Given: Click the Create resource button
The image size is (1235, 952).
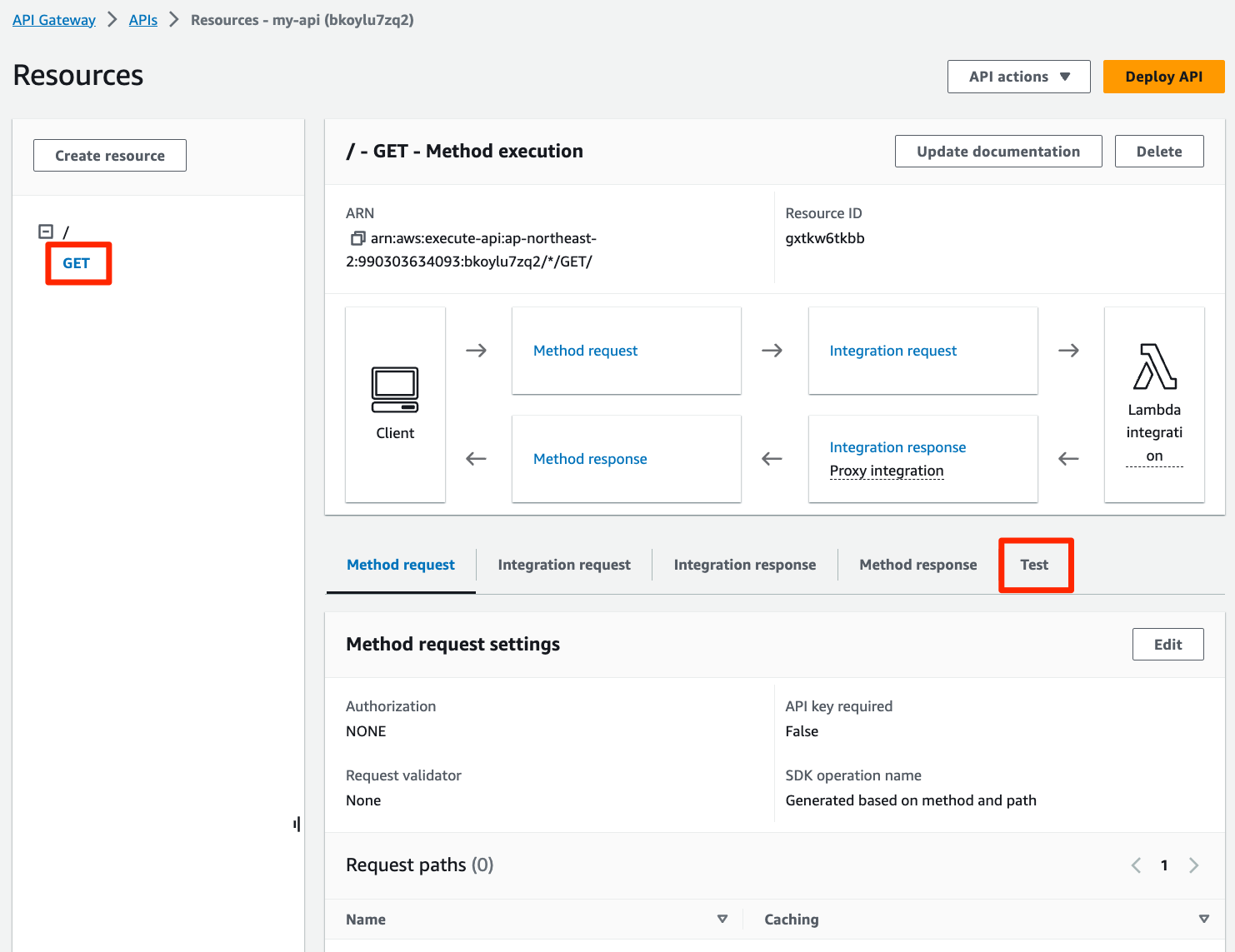Looking at the screenshot, I should coord(110,156).
